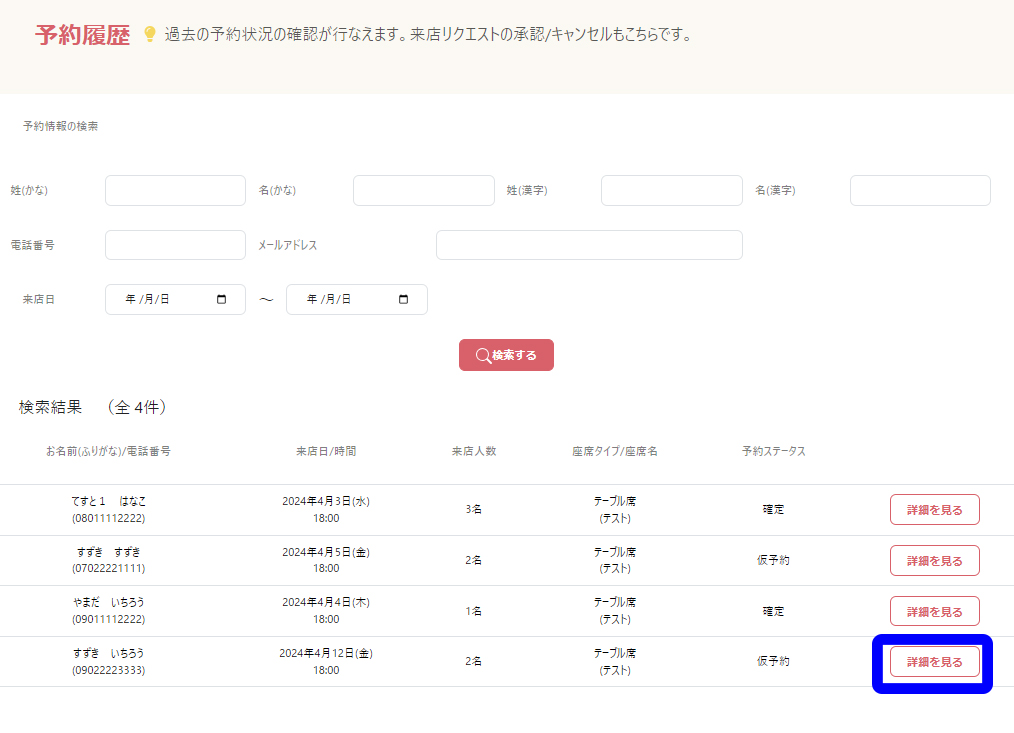
Task: Click the 来店日/時間 column header
Action: [x=326, y=451]
